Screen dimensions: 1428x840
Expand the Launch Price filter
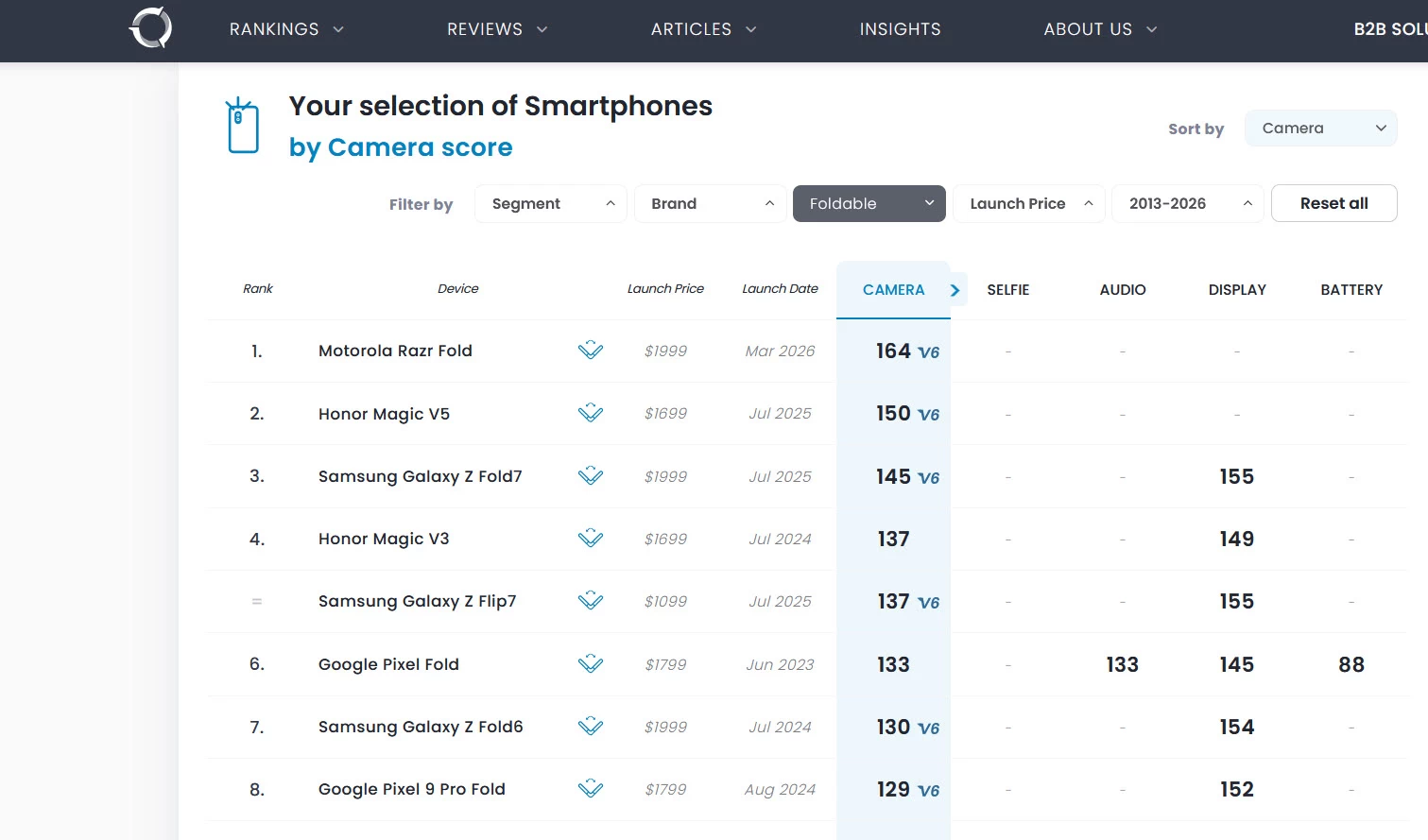coord(1029,203)
